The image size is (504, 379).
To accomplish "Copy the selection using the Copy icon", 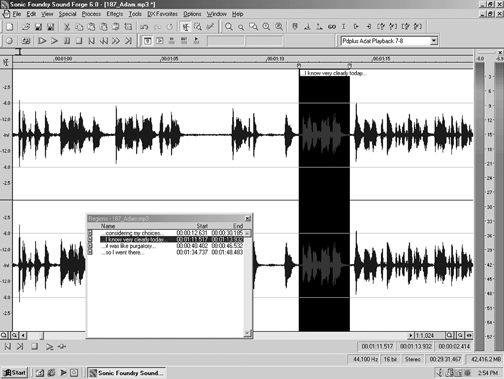I will pyautogui.click(x=79, y=27).
